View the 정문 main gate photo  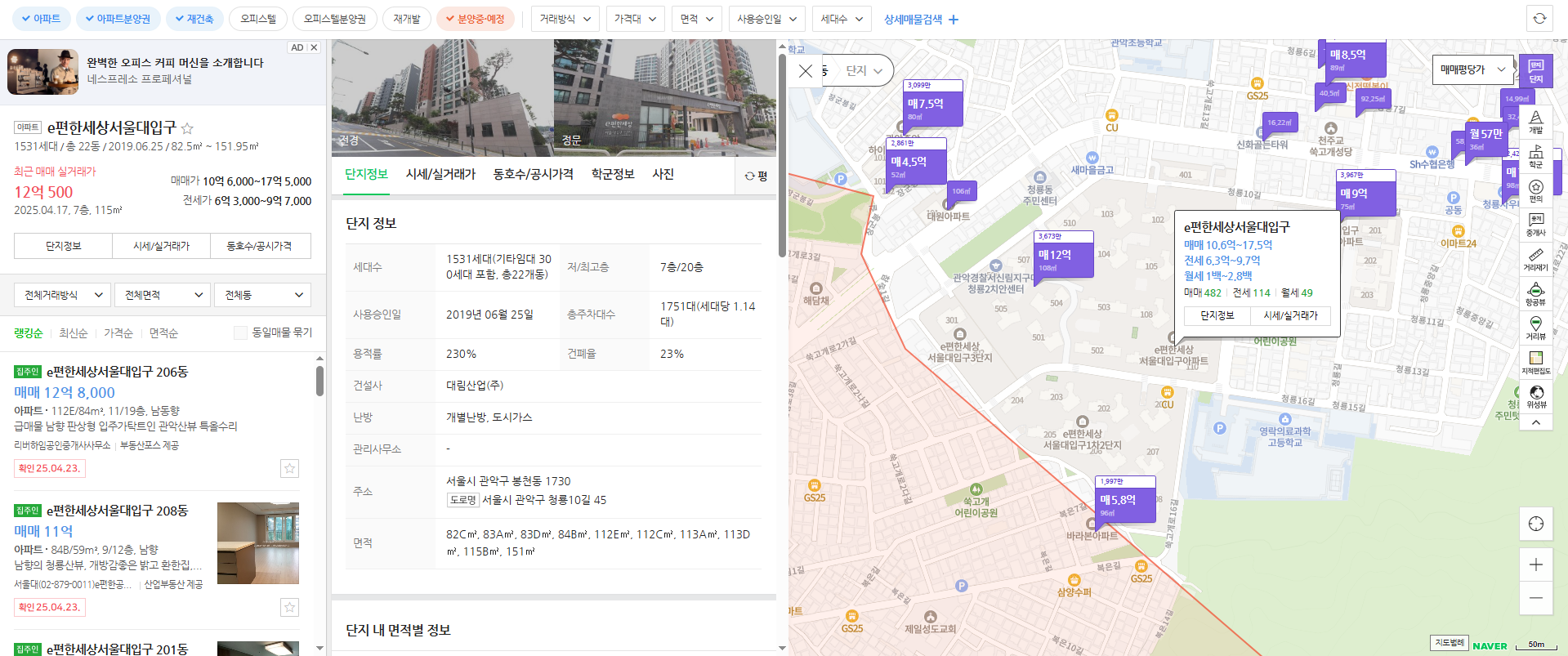tap(664, 98)
